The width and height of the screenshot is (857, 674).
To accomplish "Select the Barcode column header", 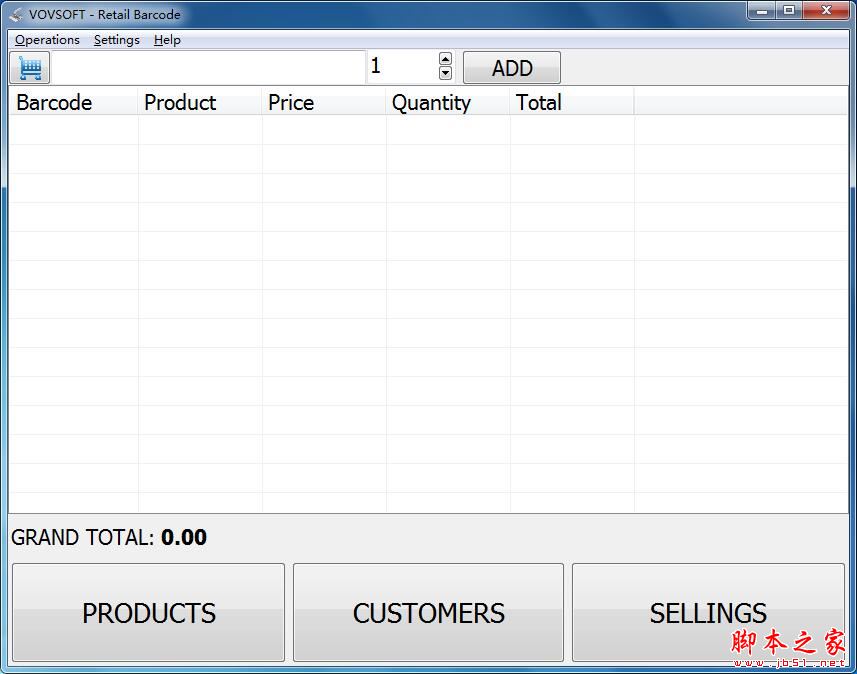I will pos(52,102).
